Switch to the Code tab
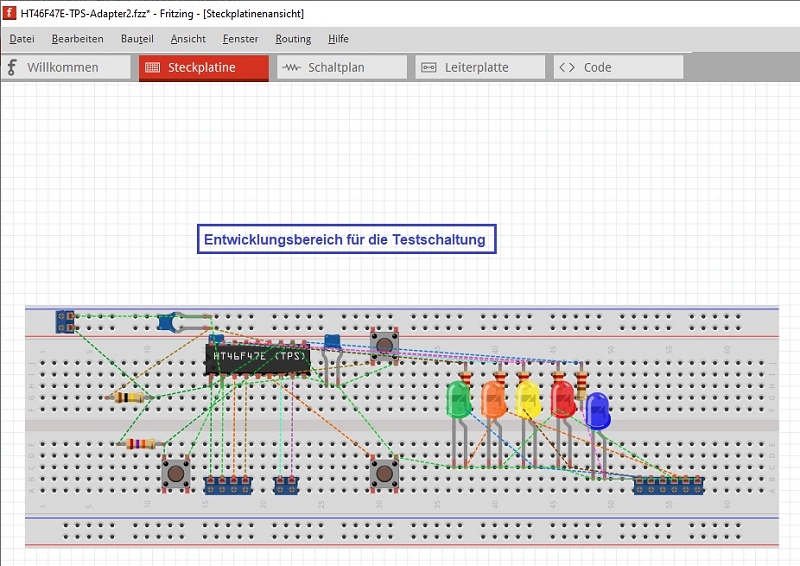The image size is (800, 566). 618,67
